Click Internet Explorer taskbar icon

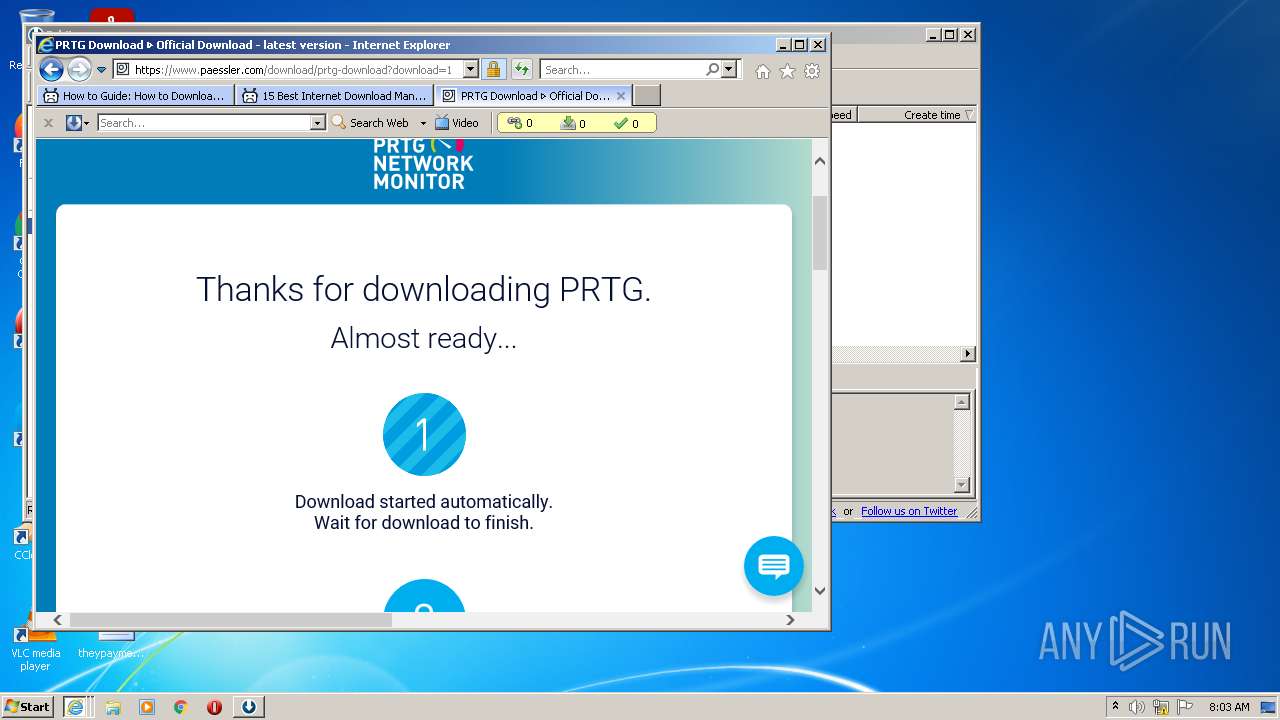click(x=76, y=706)
